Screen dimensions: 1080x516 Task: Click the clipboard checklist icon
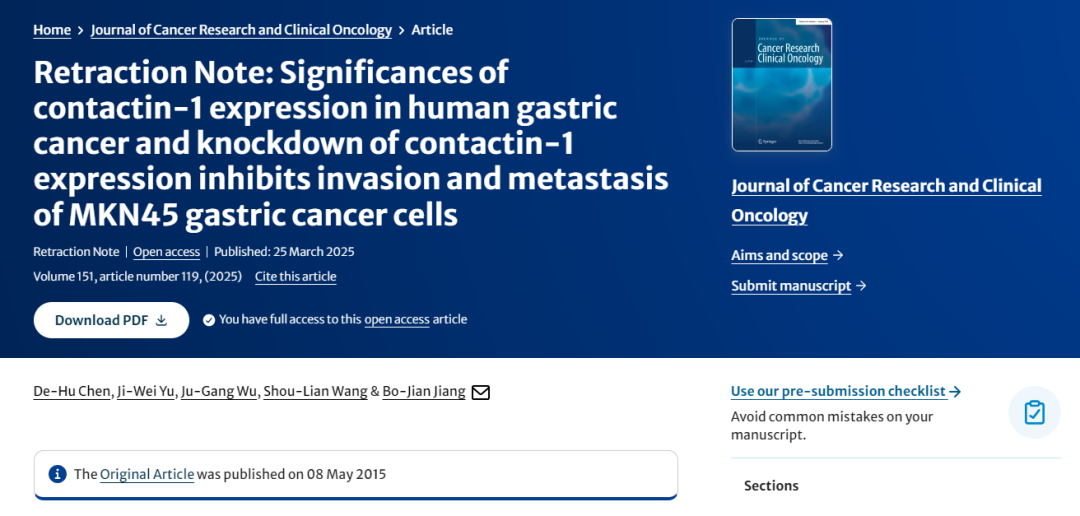(x=1034, y=413)
